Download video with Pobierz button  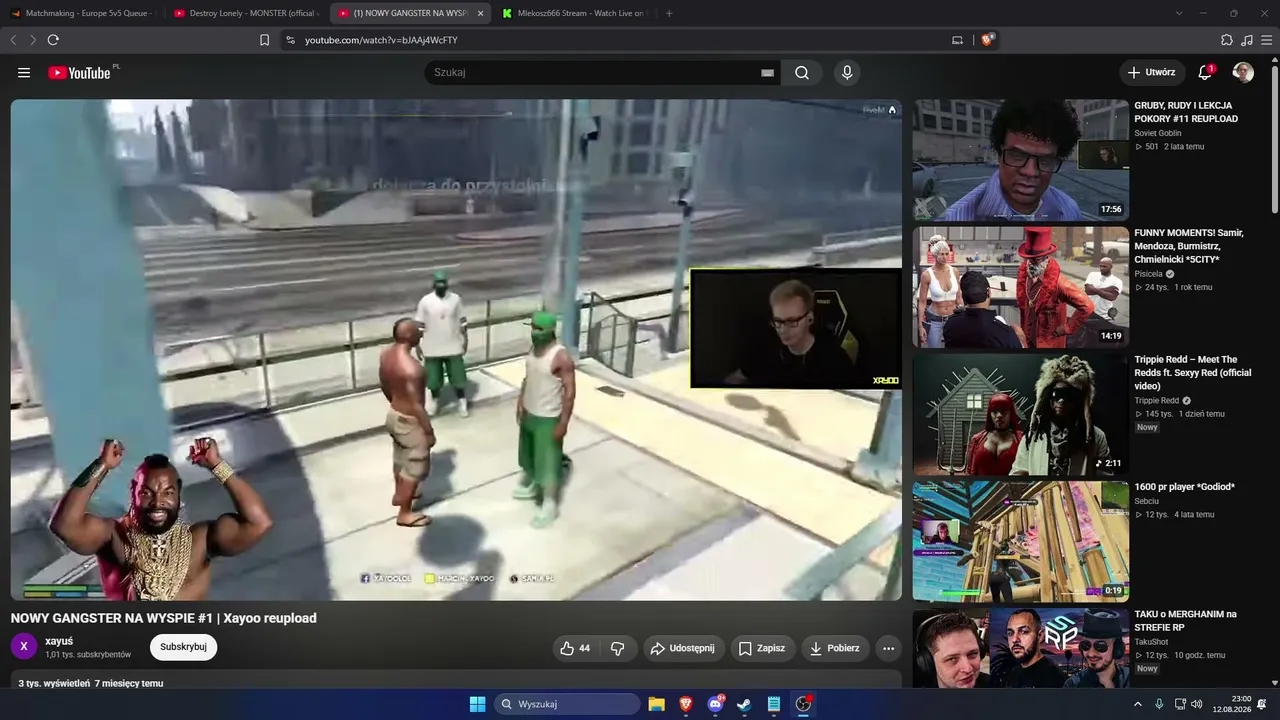834,648
